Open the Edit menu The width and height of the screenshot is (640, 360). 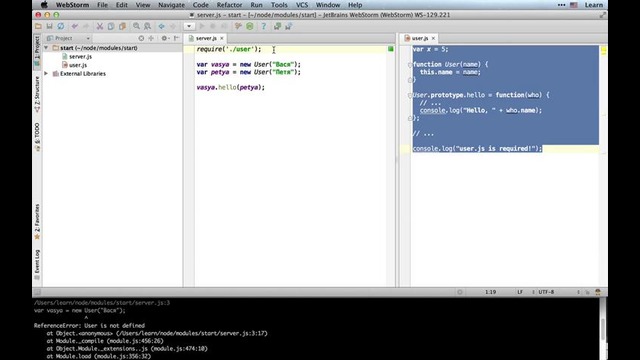[122, 5]
